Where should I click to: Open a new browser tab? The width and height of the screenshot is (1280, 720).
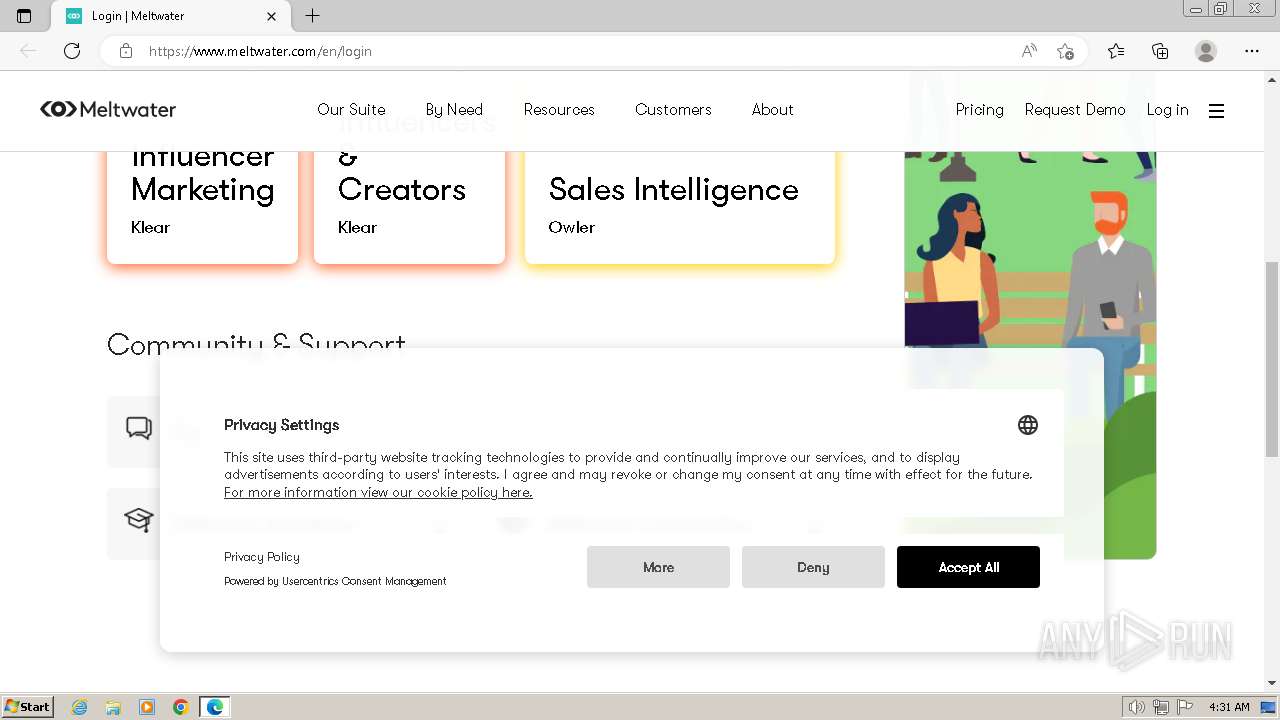coord(312,16)
